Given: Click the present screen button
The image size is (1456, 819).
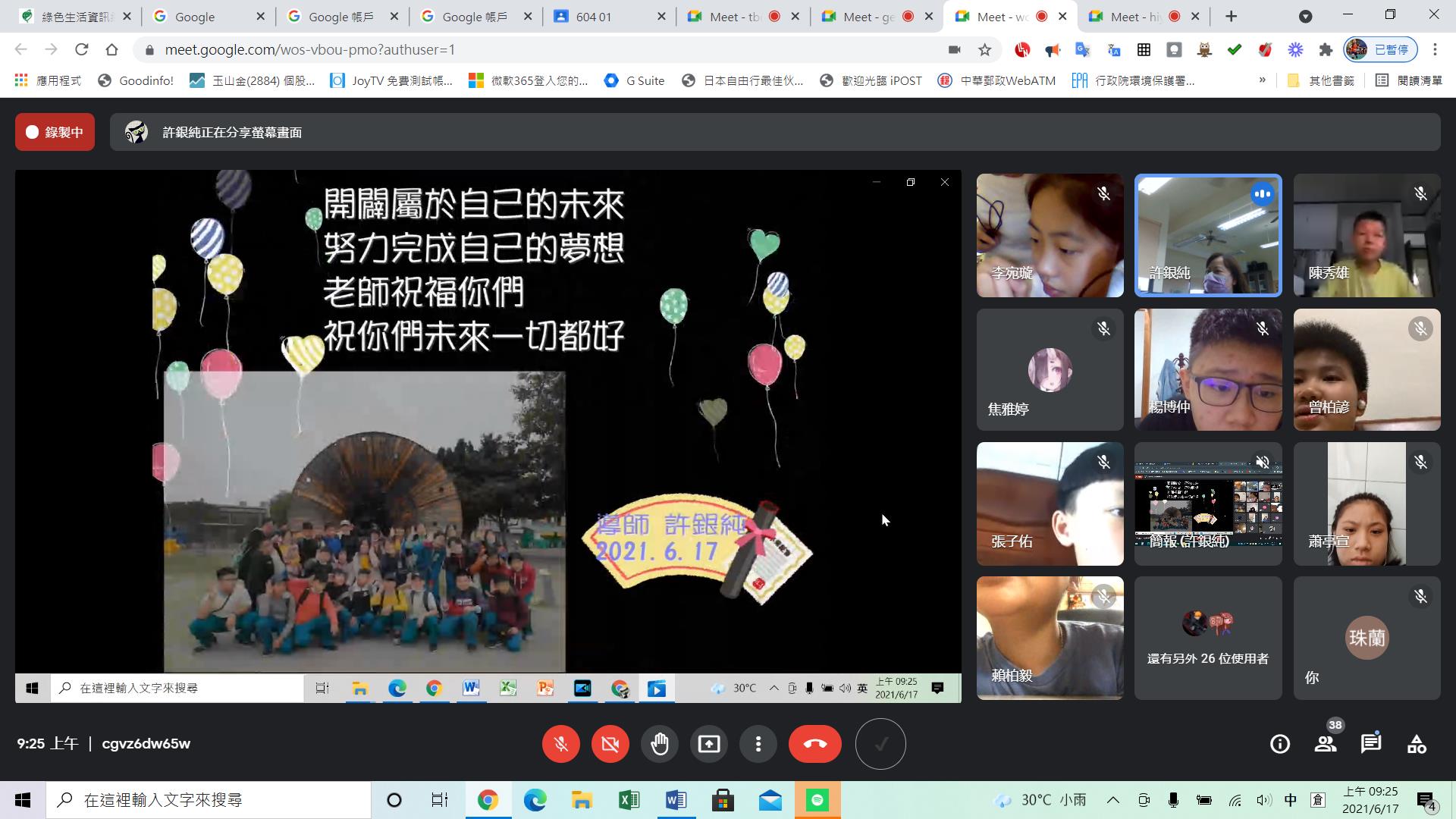Looking at the screenshot, I should coord(709,744).
